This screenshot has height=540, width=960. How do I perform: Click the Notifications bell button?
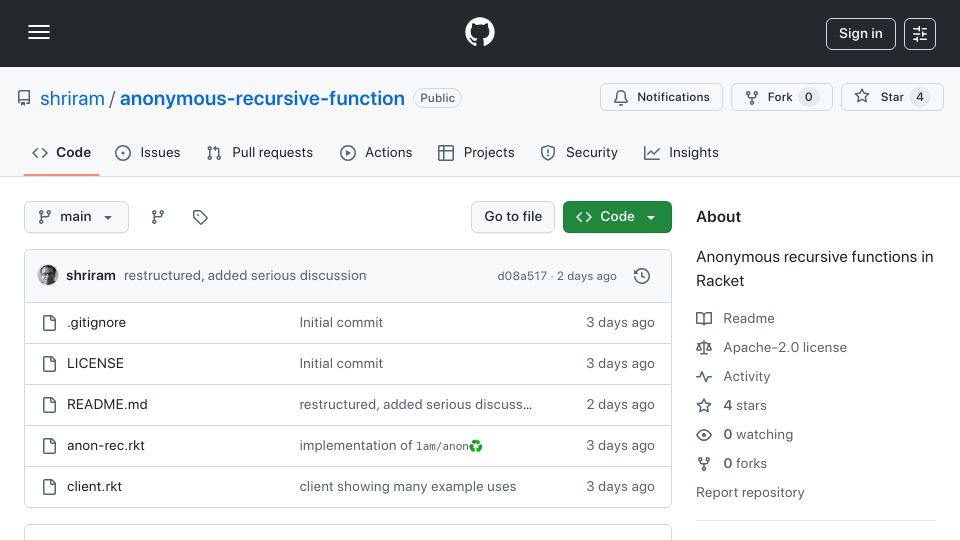[661, 97]
